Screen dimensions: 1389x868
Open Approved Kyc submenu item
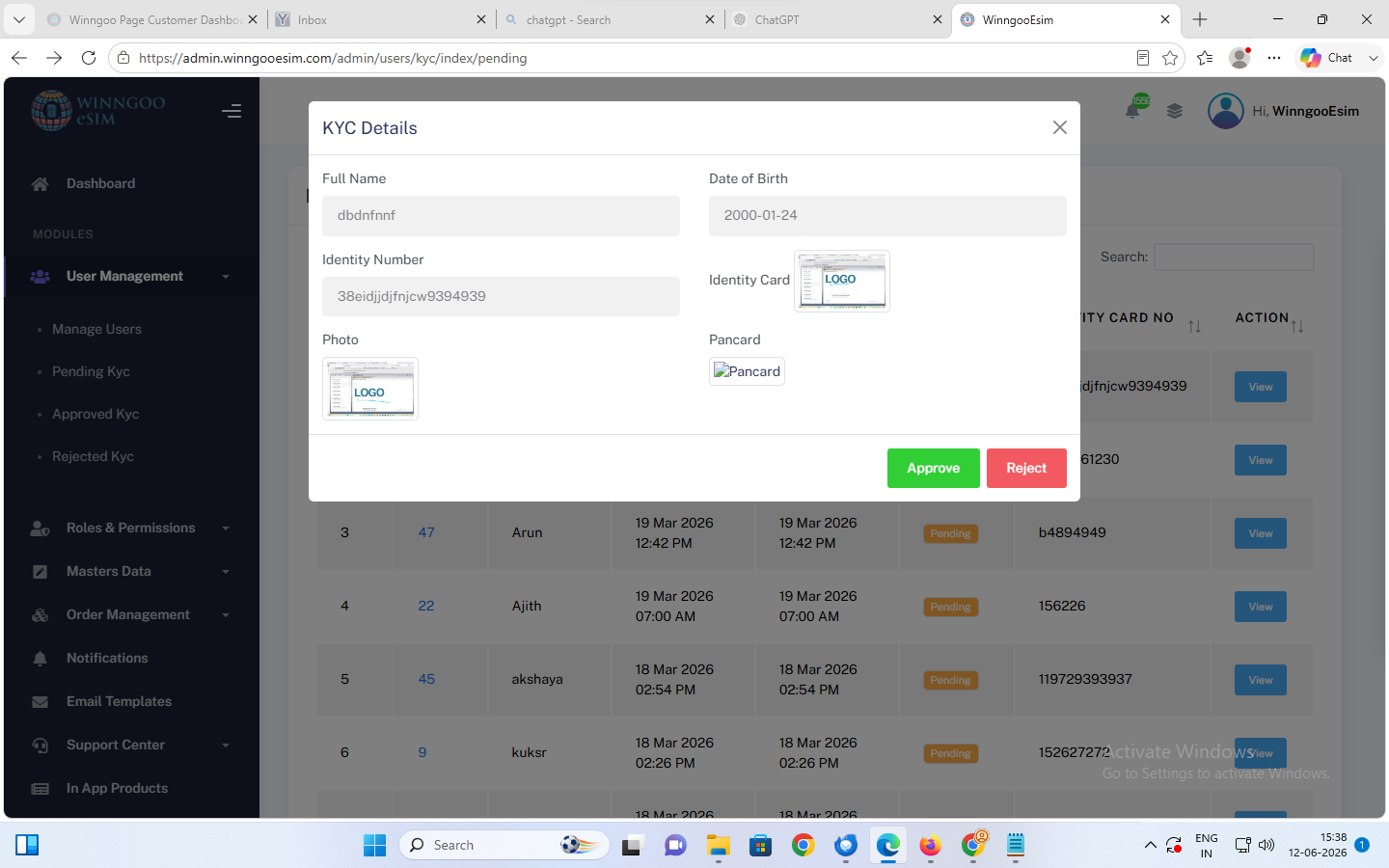pos(95,414)
